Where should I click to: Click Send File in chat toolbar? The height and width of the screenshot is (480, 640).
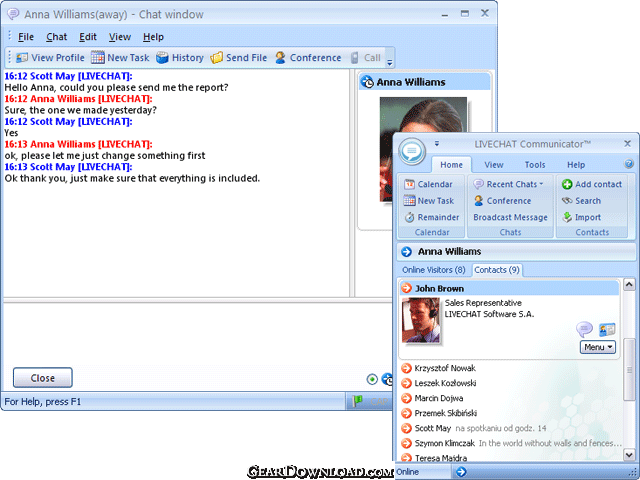point(238,58)
